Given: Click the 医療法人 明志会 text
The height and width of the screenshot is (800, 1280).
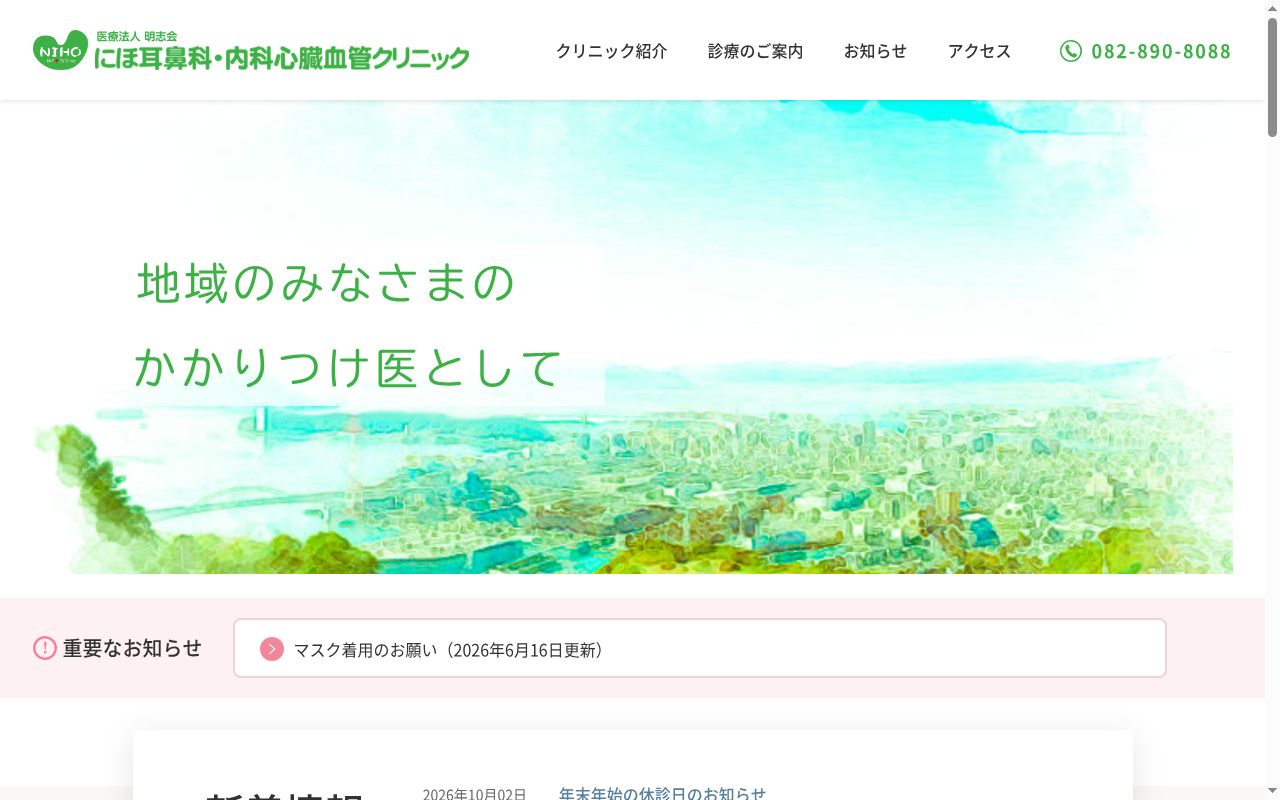Looking at the screenshot, I should point(136,36).
